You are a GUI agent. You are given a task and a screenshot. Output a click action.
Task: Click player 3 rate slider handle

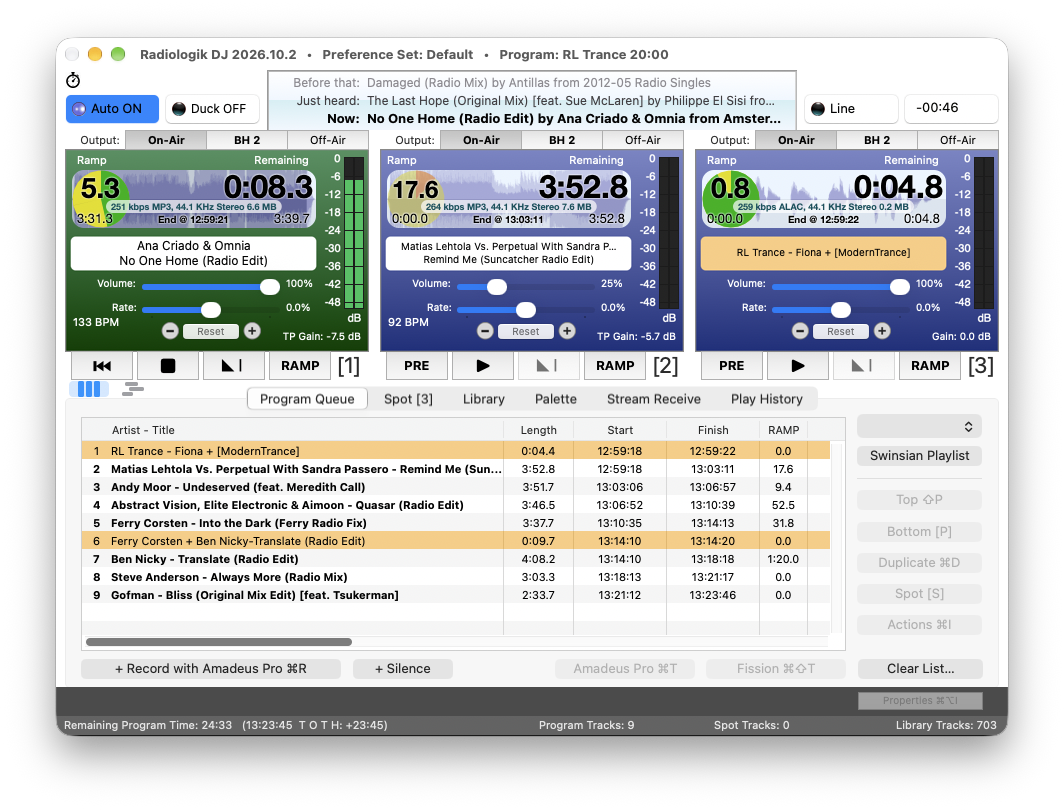[x=841, y=310]
